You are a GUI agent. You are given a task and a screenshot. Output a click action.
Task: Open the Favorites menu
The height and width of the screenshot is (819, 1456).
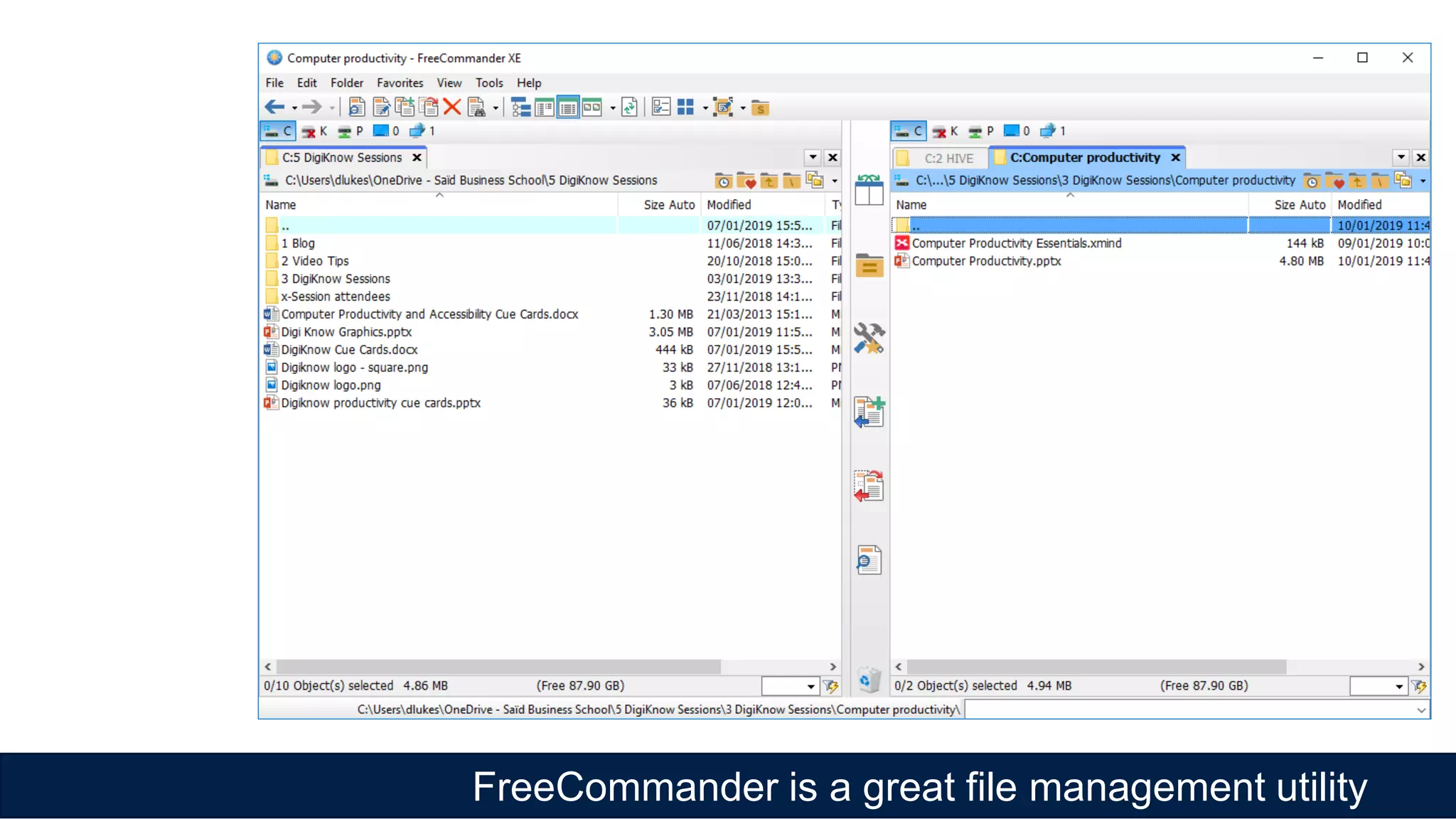pos(400,82)
